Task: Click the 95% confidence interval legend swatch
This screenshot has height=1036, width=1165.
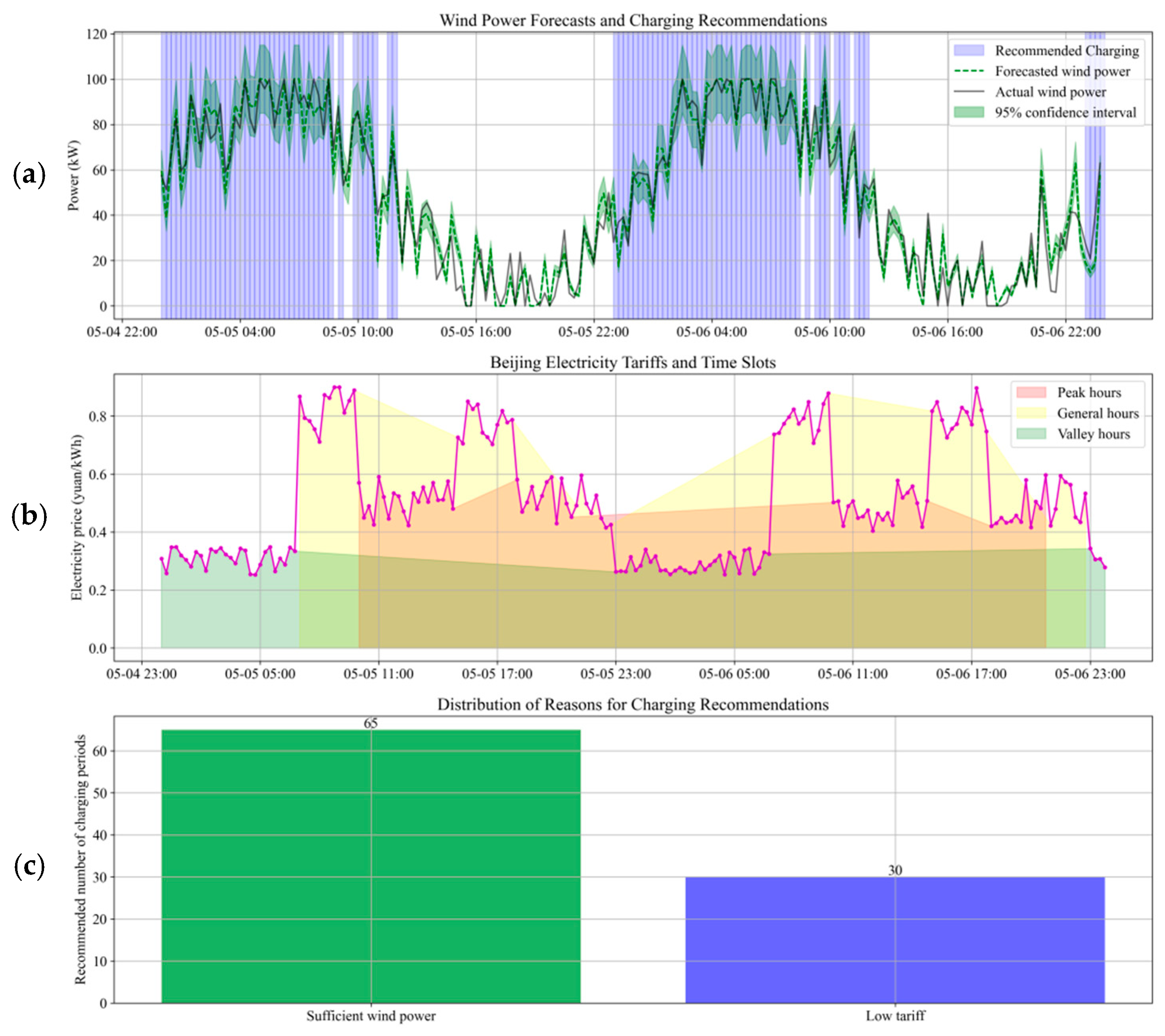Action: (968, 112)
